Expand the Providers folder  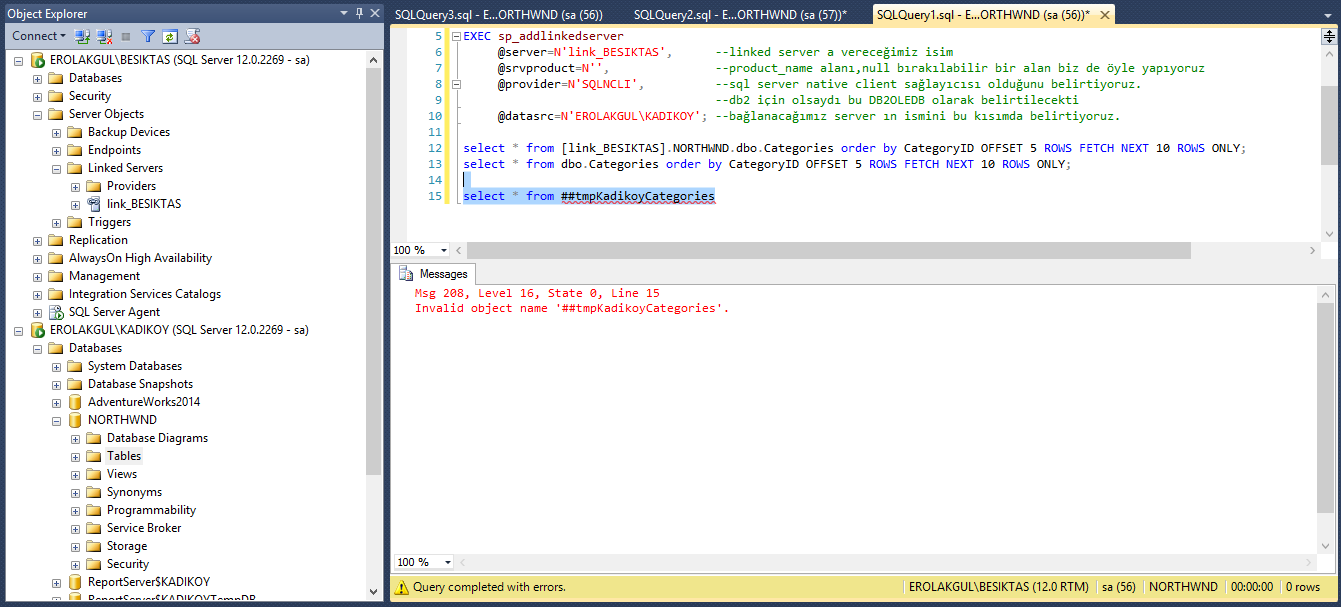[x=76, y=186]
